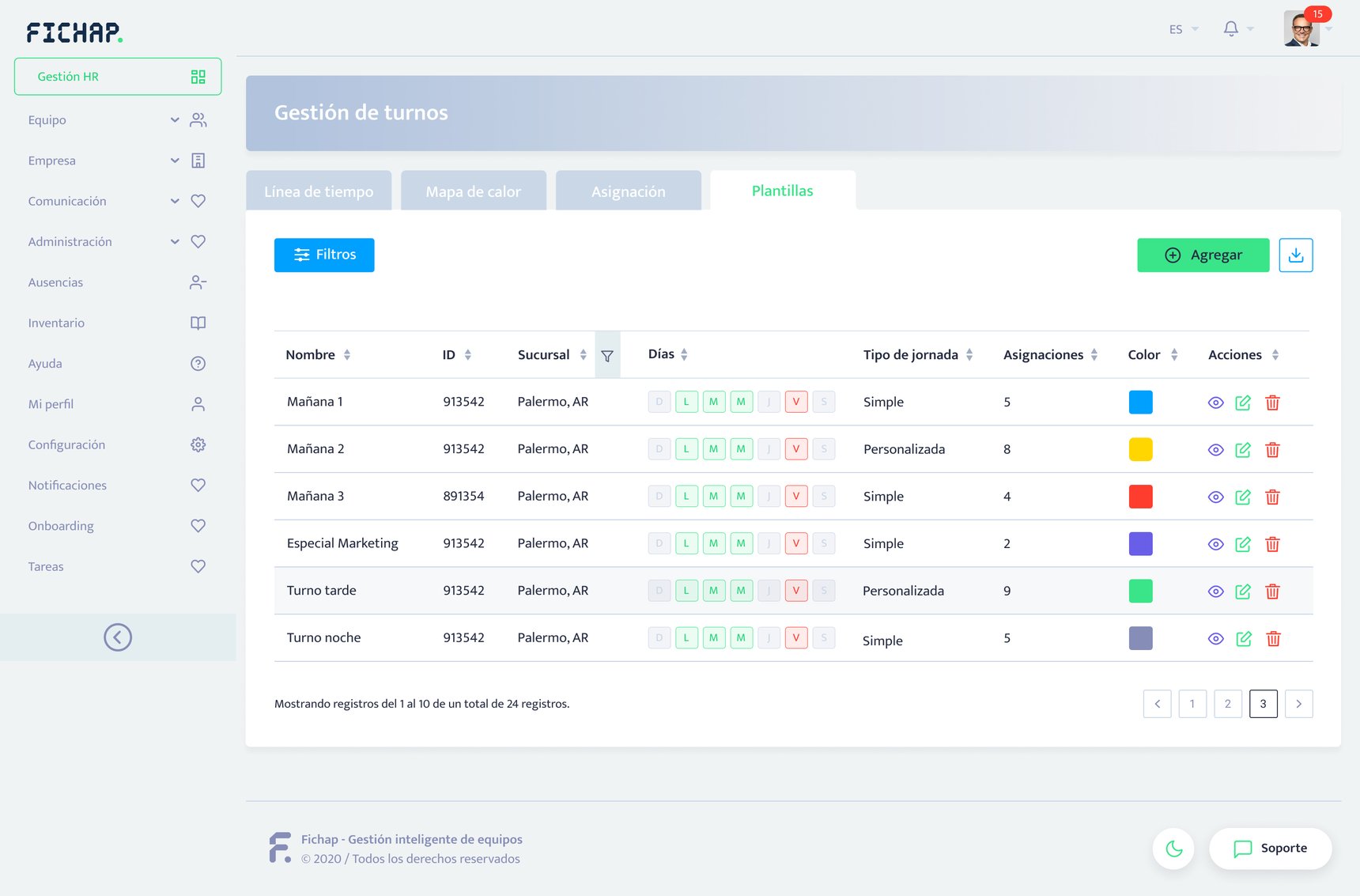Edit the Turno tarde template
The height and width of the screenshot is (896, 1360).
pos(1243,592)
